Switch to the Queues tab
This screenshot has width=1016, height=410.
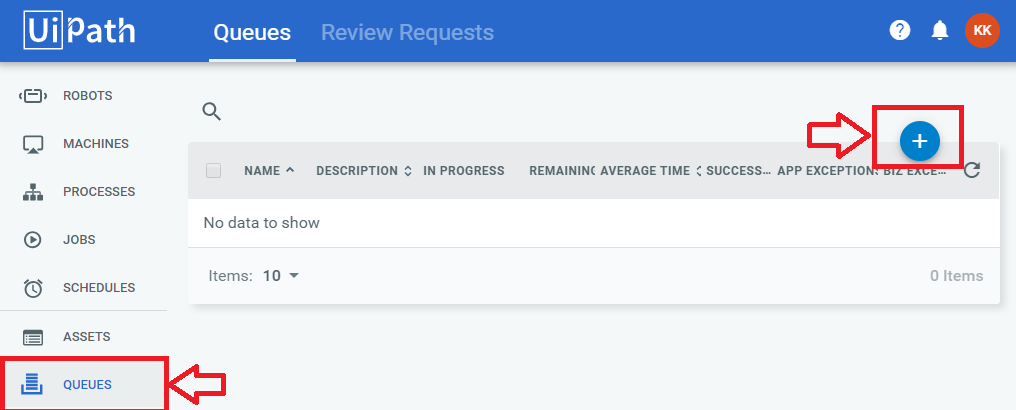point(252,32)
